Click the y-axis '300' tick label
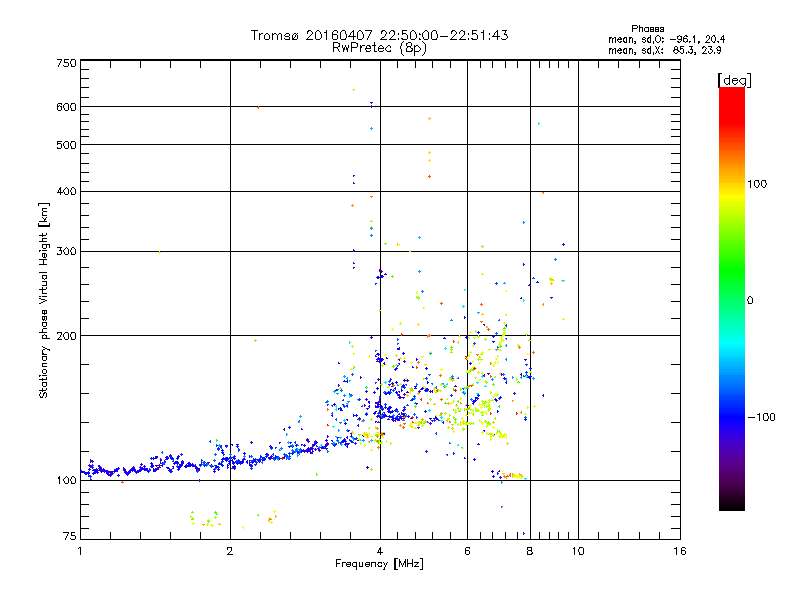Viewport: 800px width, 600px height. [66, 252]
